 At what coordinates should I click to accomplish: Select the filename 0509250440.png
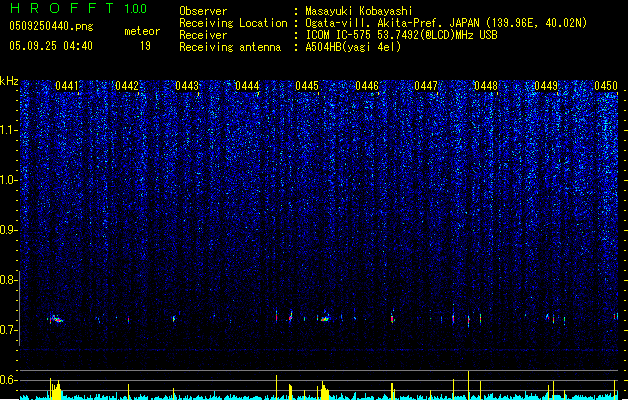pos(51,27)
